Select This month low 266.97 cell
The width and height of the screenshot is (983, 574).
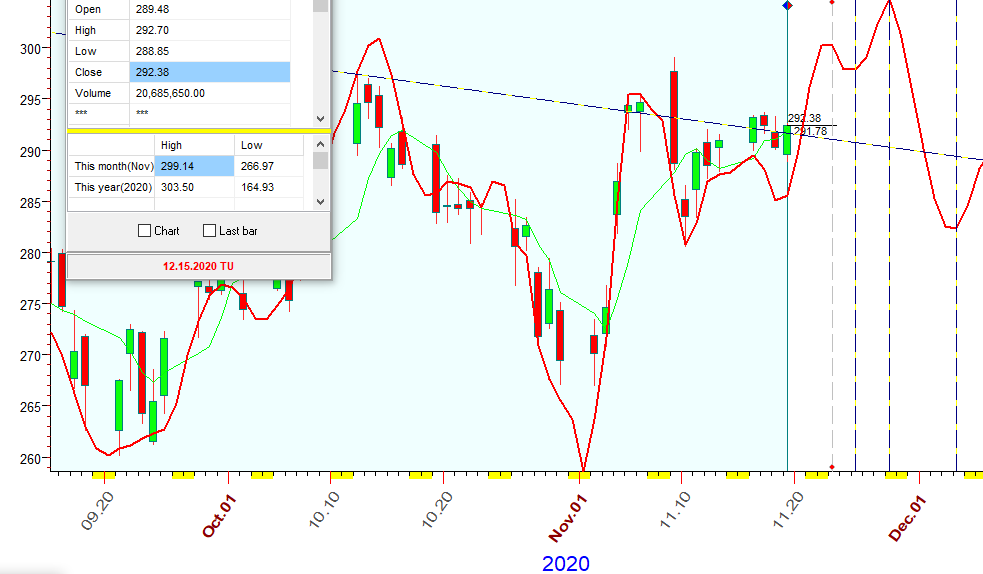coord(269,166)
